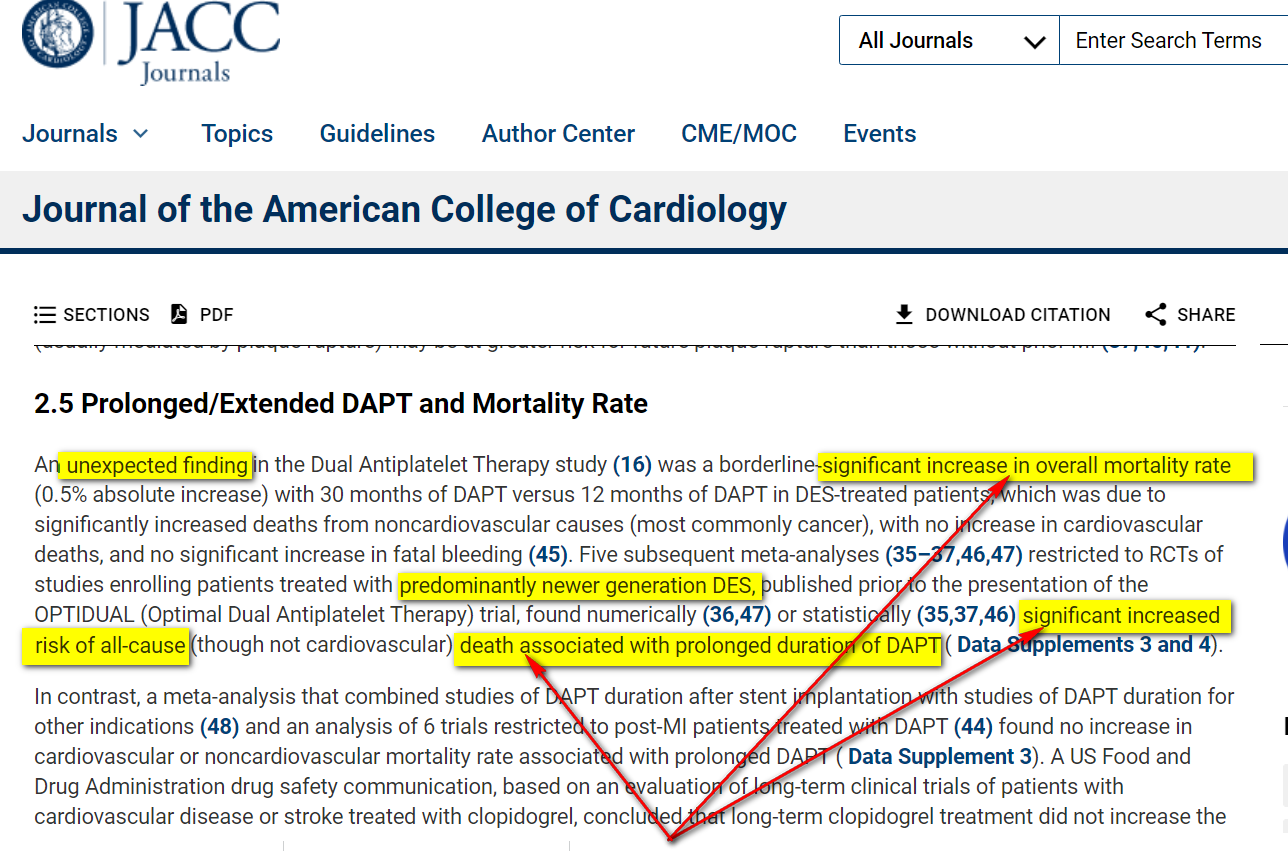The height and width of the screenshot is (851, 1288).
Task: Click the Download Citation arrow icon
Action: click(x=904, y=315)
